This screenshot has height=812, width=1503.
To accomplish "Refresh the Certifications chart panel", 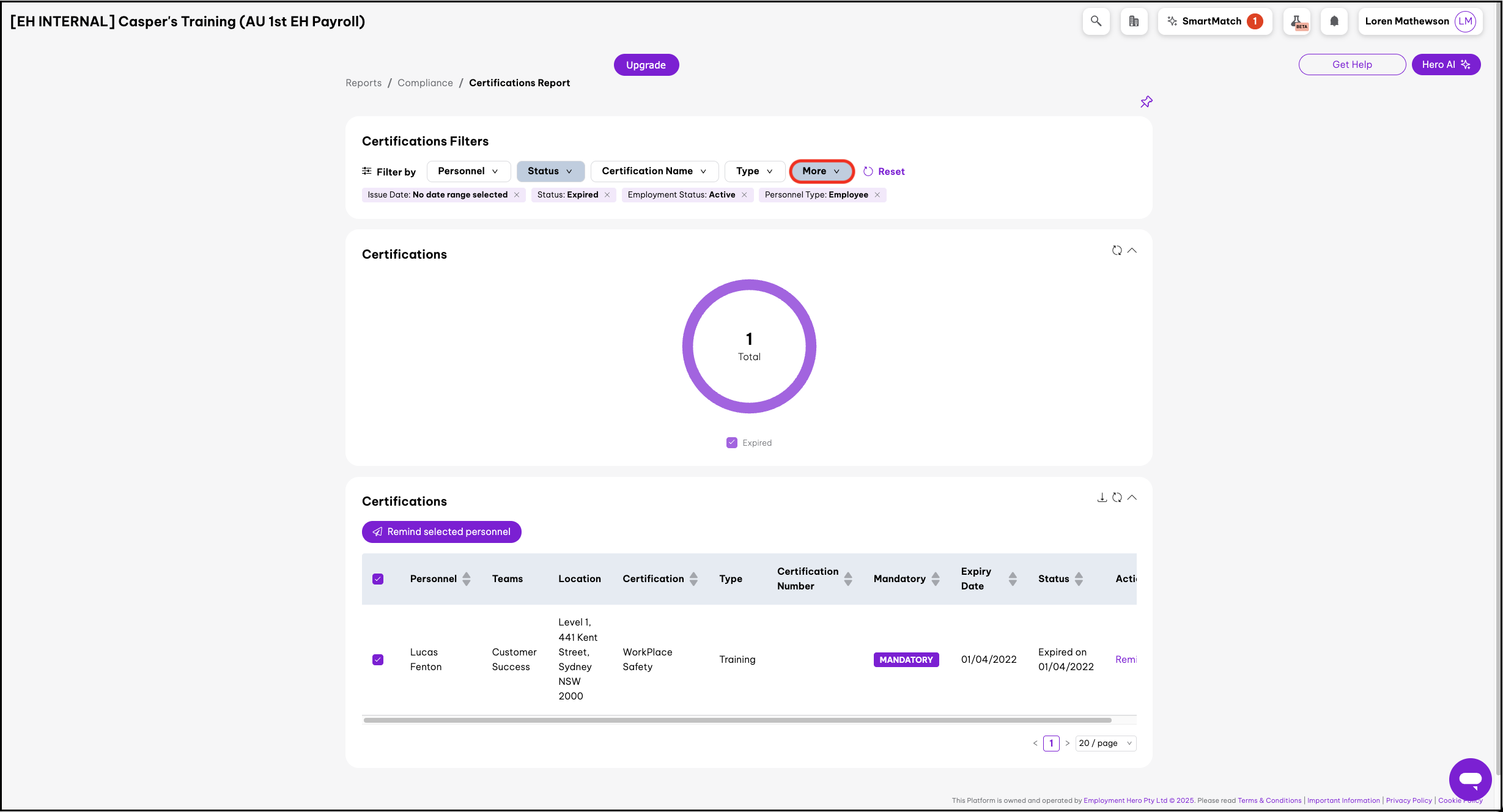I will point(1117,251).
